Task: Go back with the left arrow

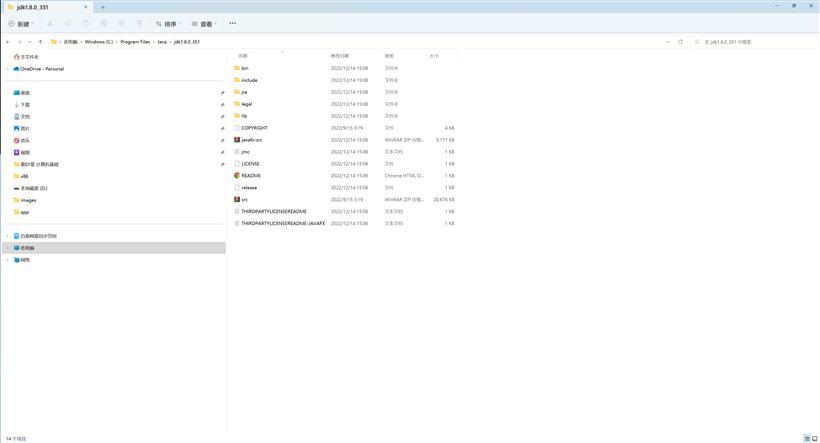Action: click(x=8, y=42)
